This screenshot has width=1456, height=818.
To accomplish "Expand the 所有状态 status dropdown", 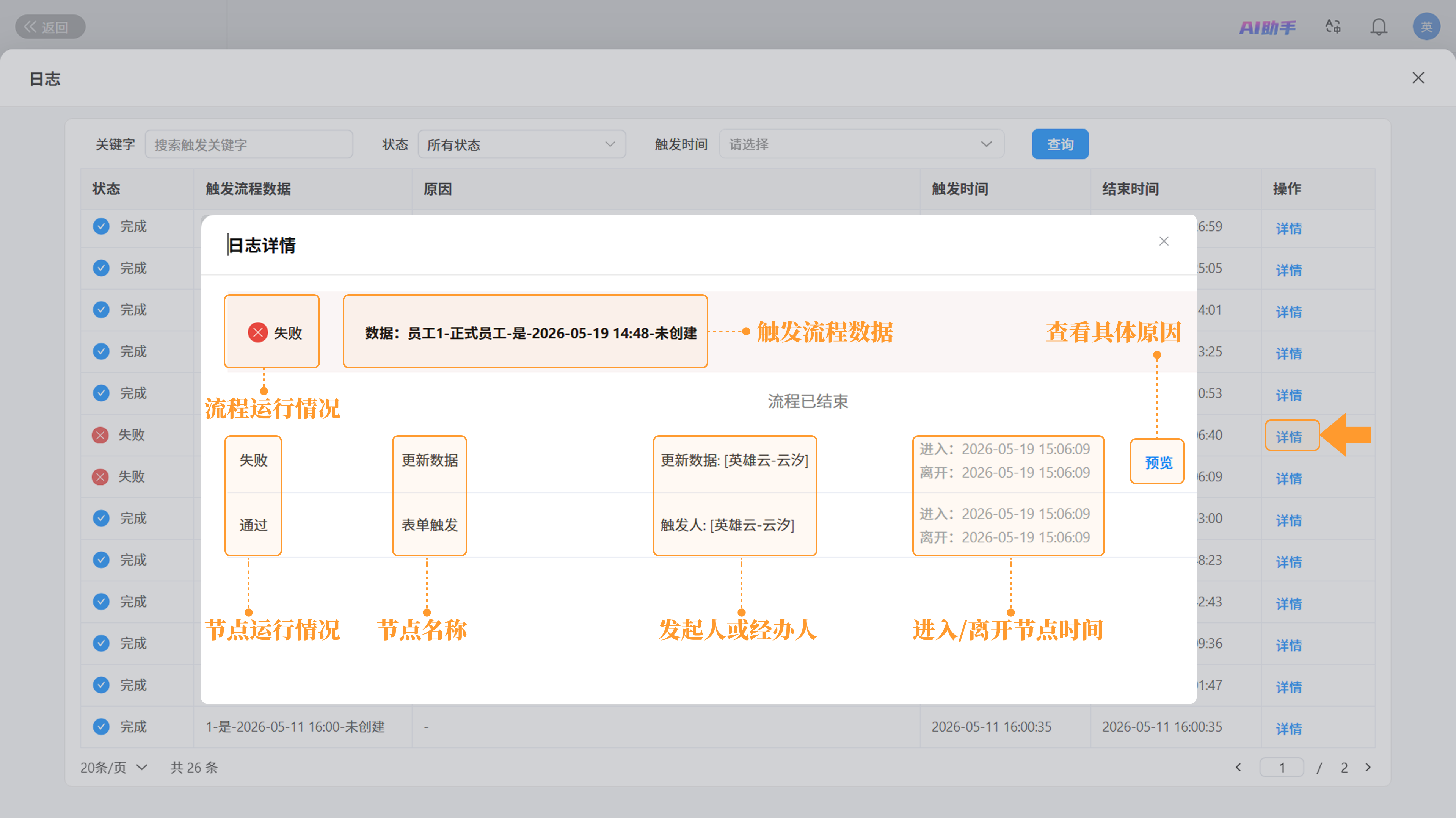I will point(521,145).
